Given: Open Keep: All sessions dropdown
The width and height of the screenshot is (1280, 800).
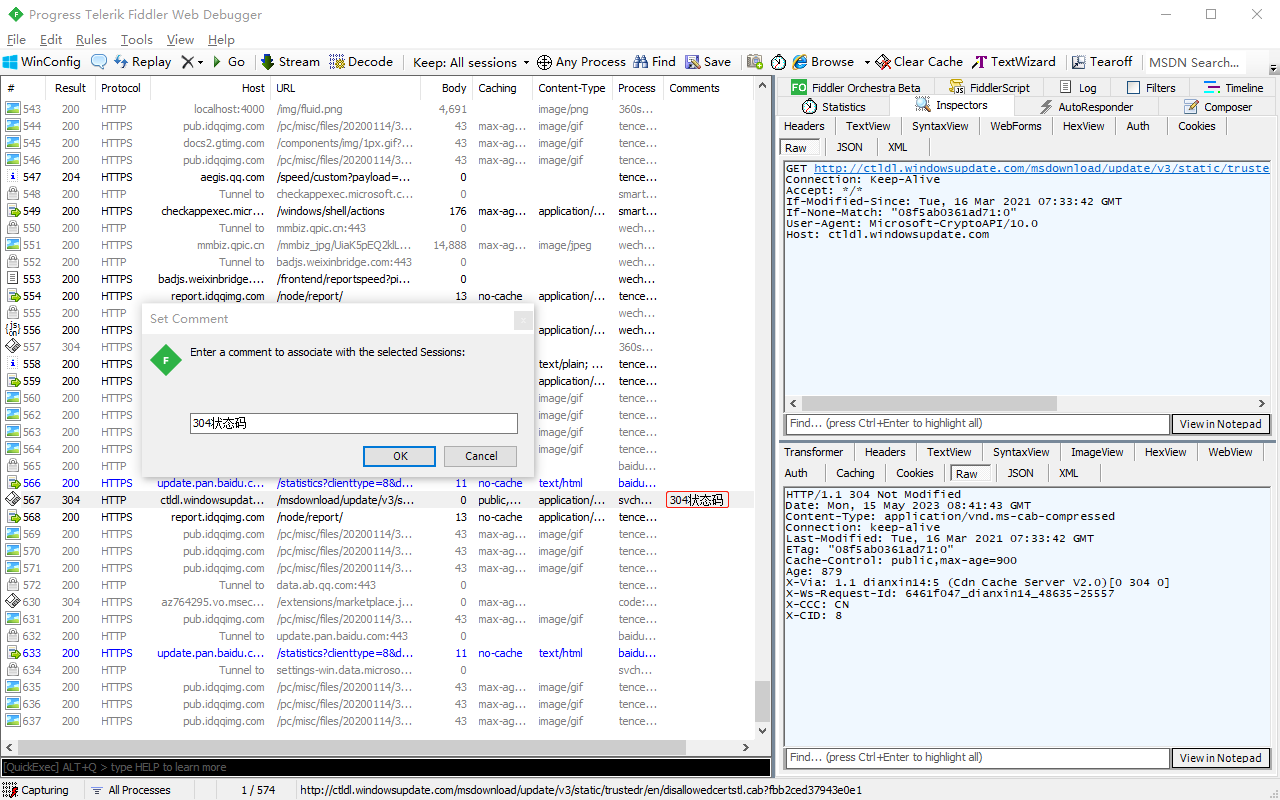Looking at the screenshot, I should pyautogui.click(x=471, y=62).
